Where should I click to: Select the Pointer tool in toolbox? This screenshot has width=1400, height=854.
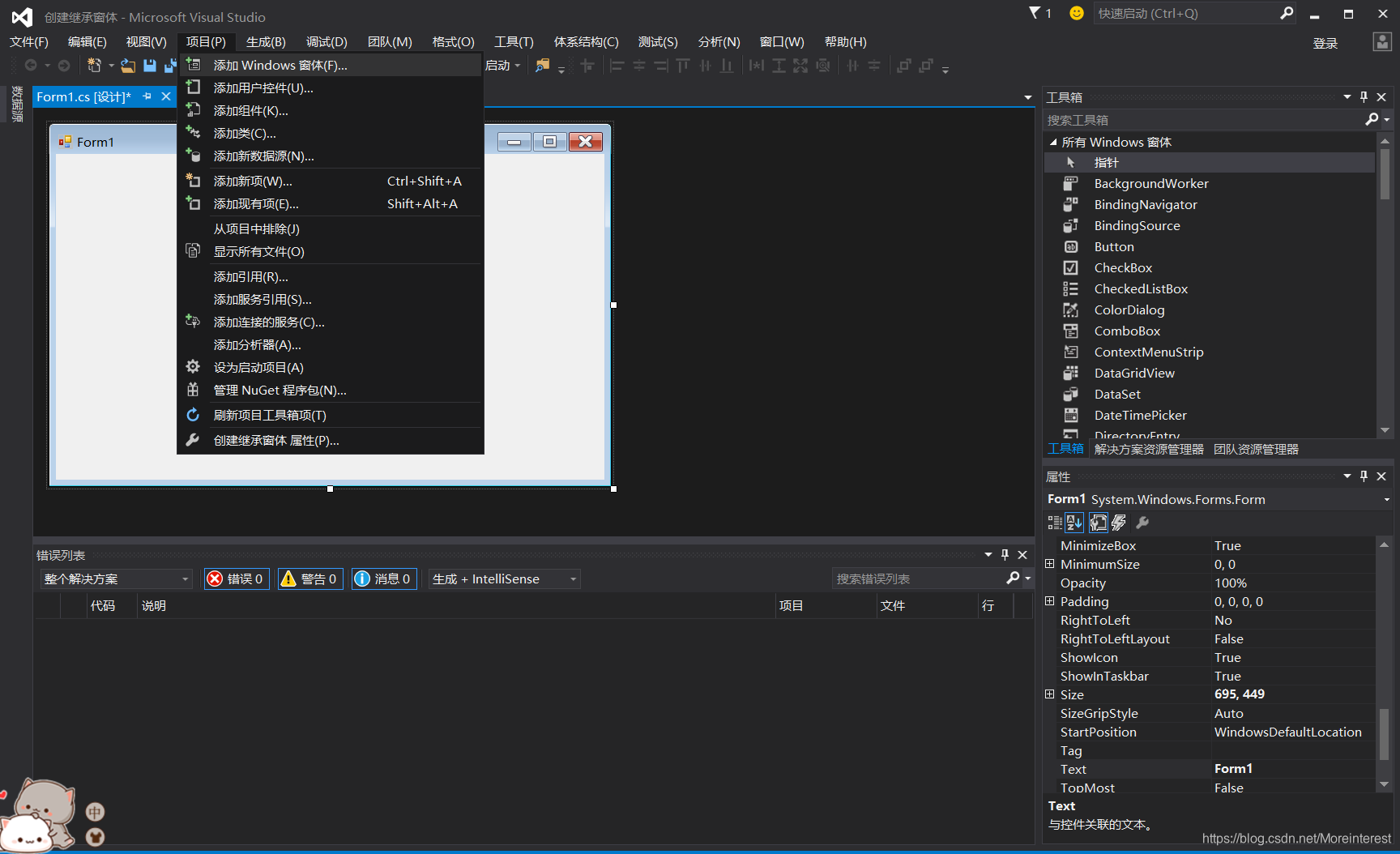pyautogui.click(x=1210, y=162)
